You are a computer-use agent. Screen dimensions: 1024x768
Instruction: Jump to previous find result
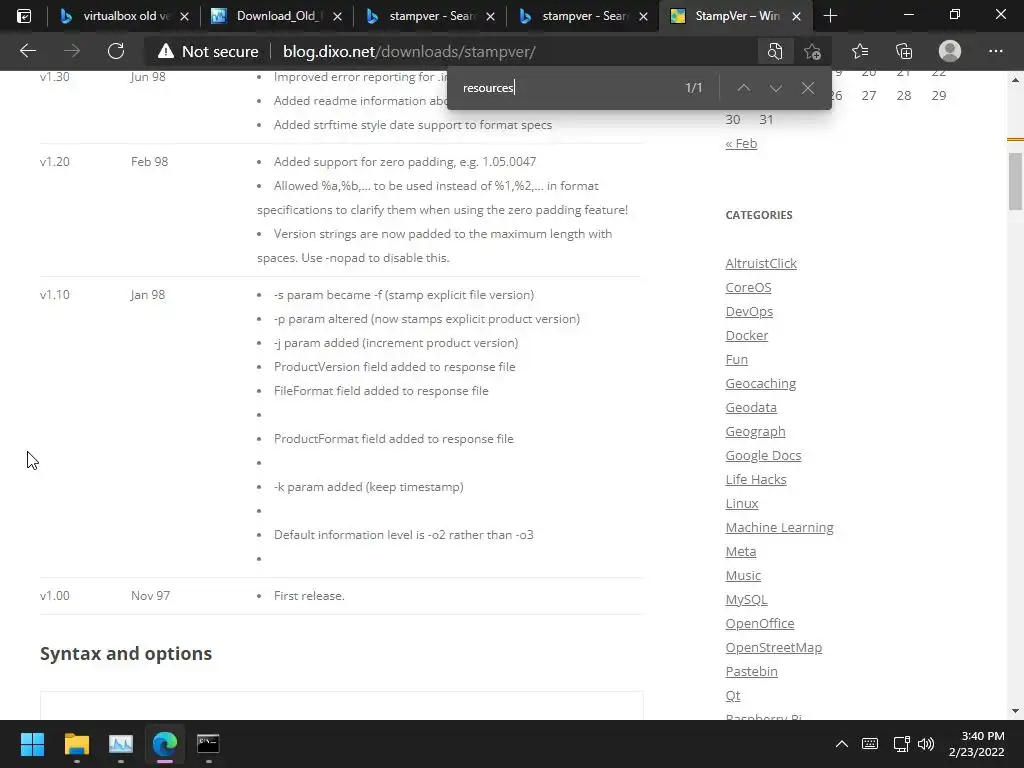[744, 88]
